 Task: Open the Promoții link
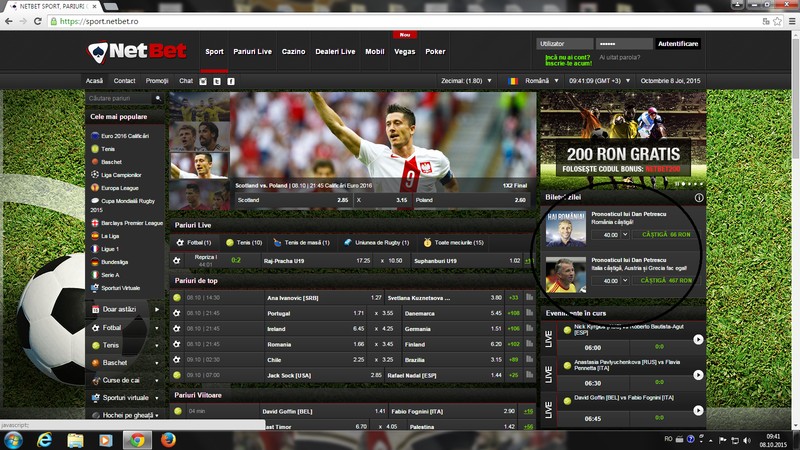157,81
